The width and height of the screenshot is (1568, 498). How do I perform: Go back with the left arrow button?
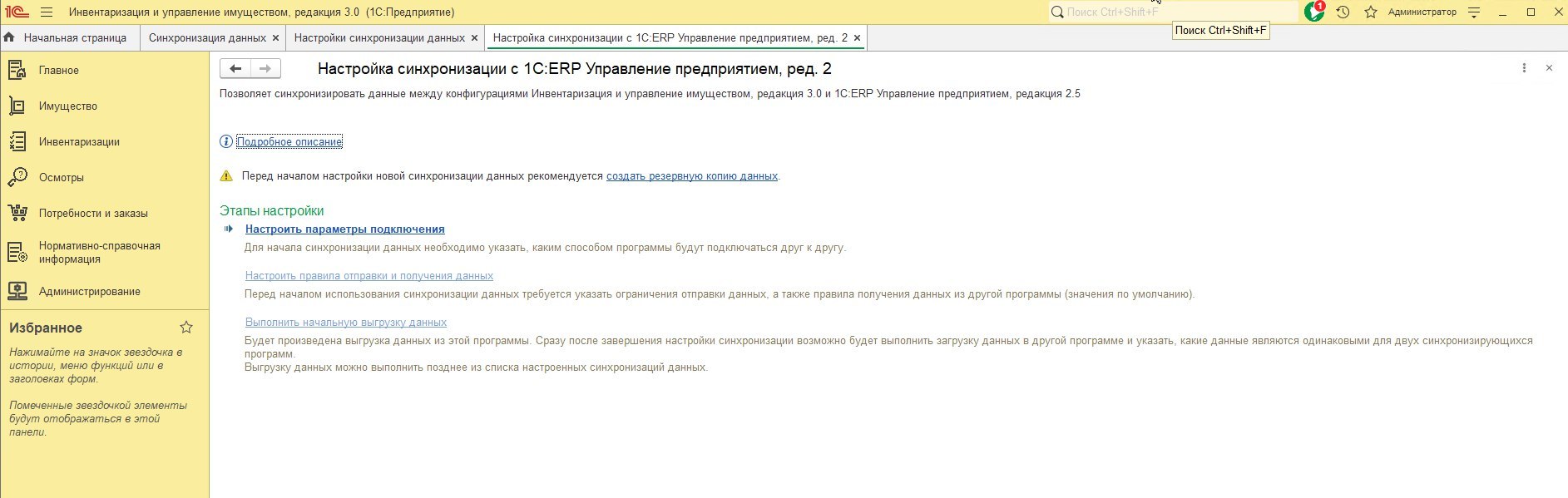235,69
